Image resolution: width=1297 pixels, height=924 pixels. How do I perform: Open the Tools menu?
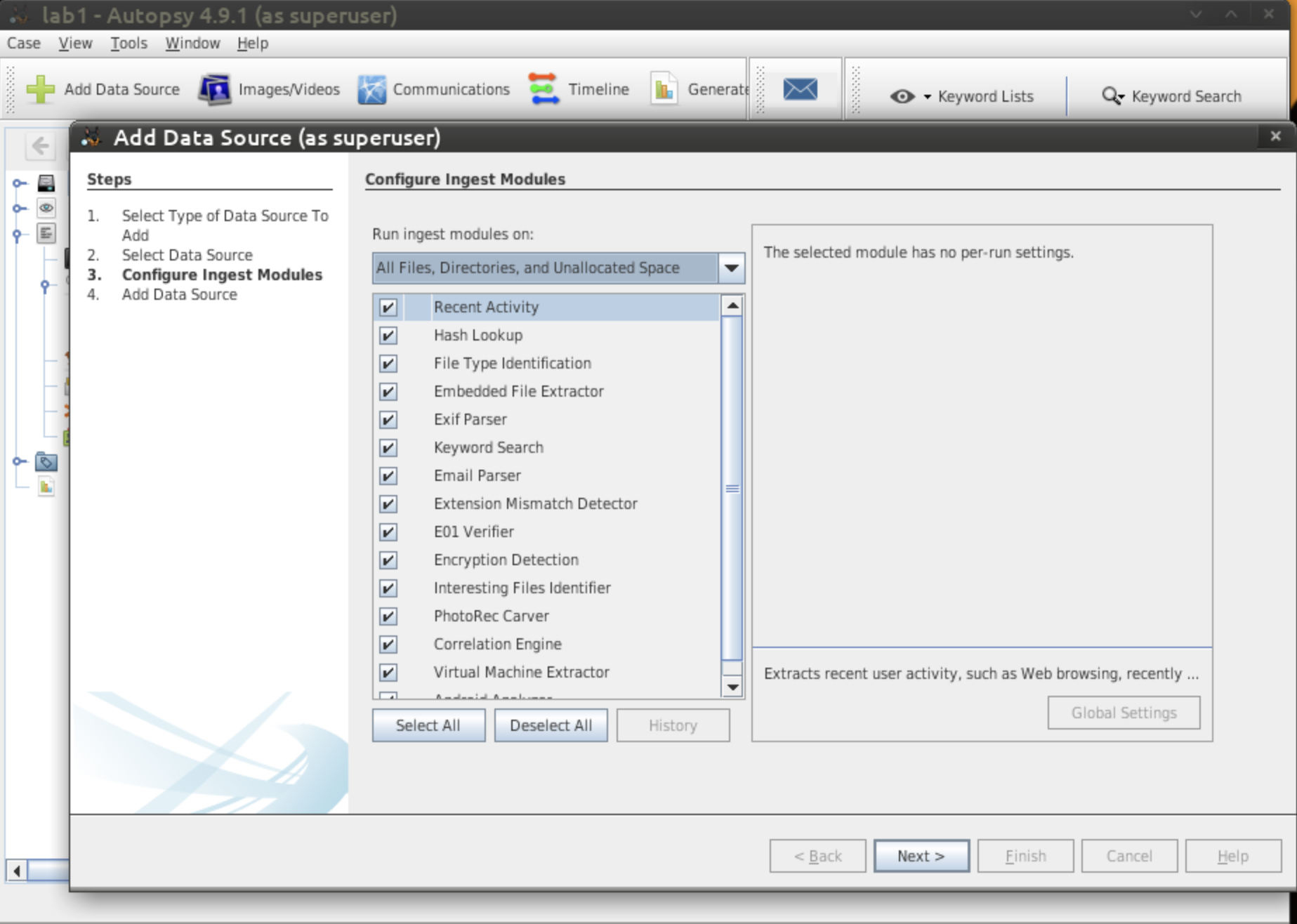[129, 43]
